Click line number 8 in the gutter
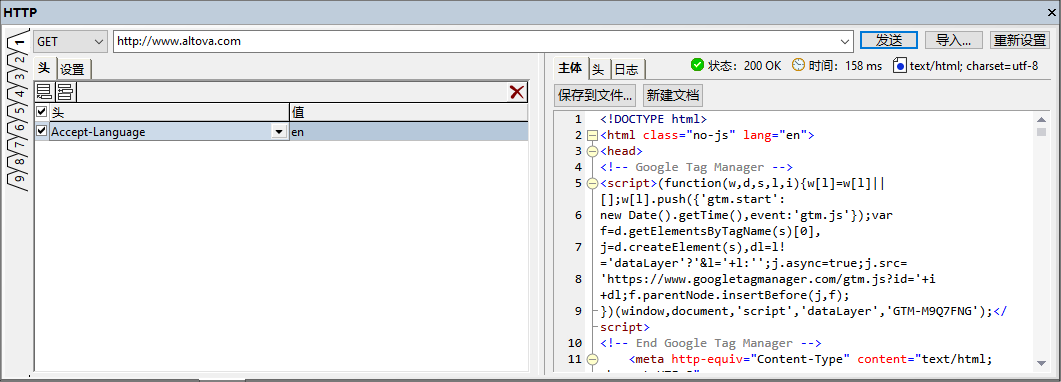 coord(578,279)
